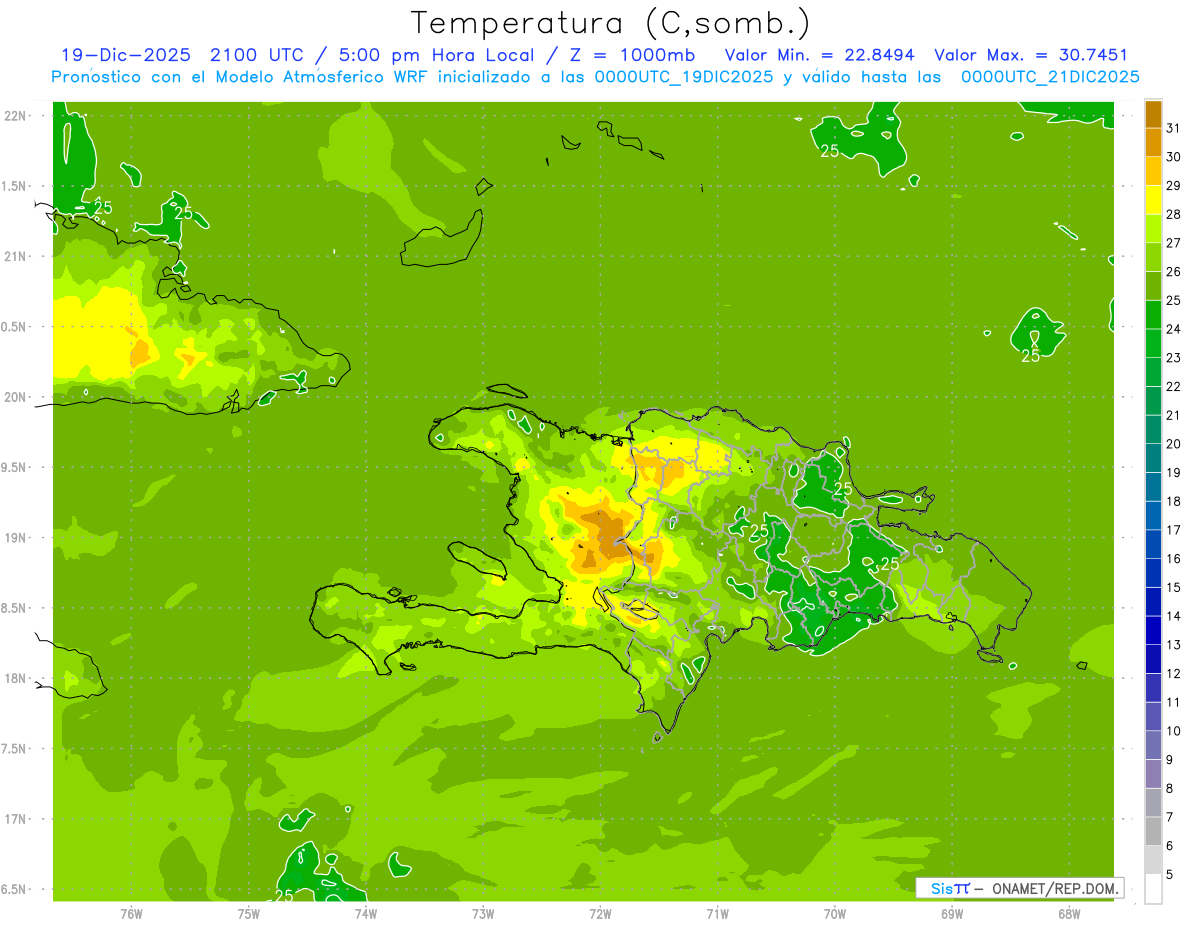
Task: Select the dark blue swatch between 12 and 13
Action: [x=1153, y=659]
